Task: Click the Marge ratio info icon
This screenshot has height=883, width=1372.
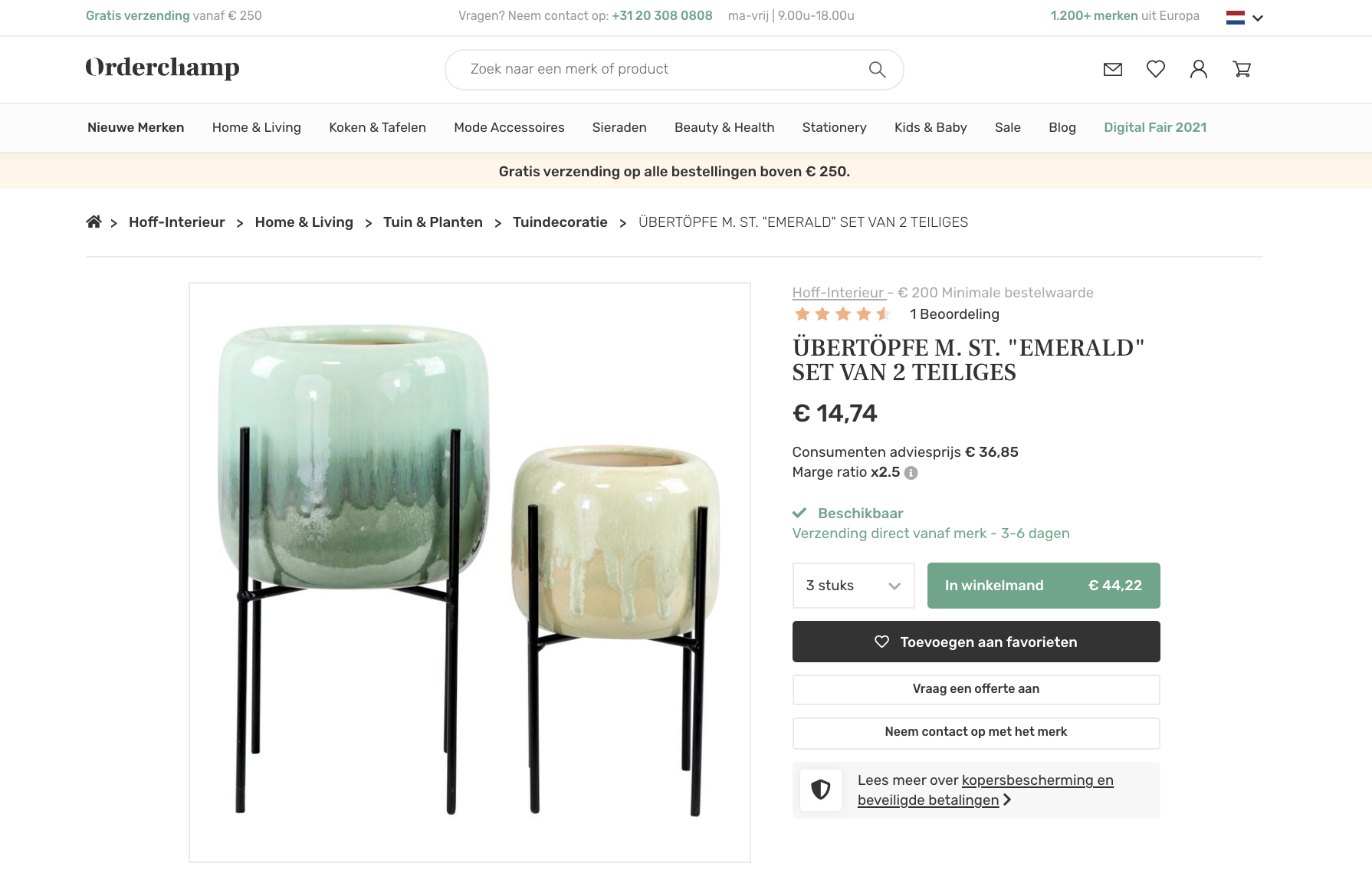Action: pos(911,473)
